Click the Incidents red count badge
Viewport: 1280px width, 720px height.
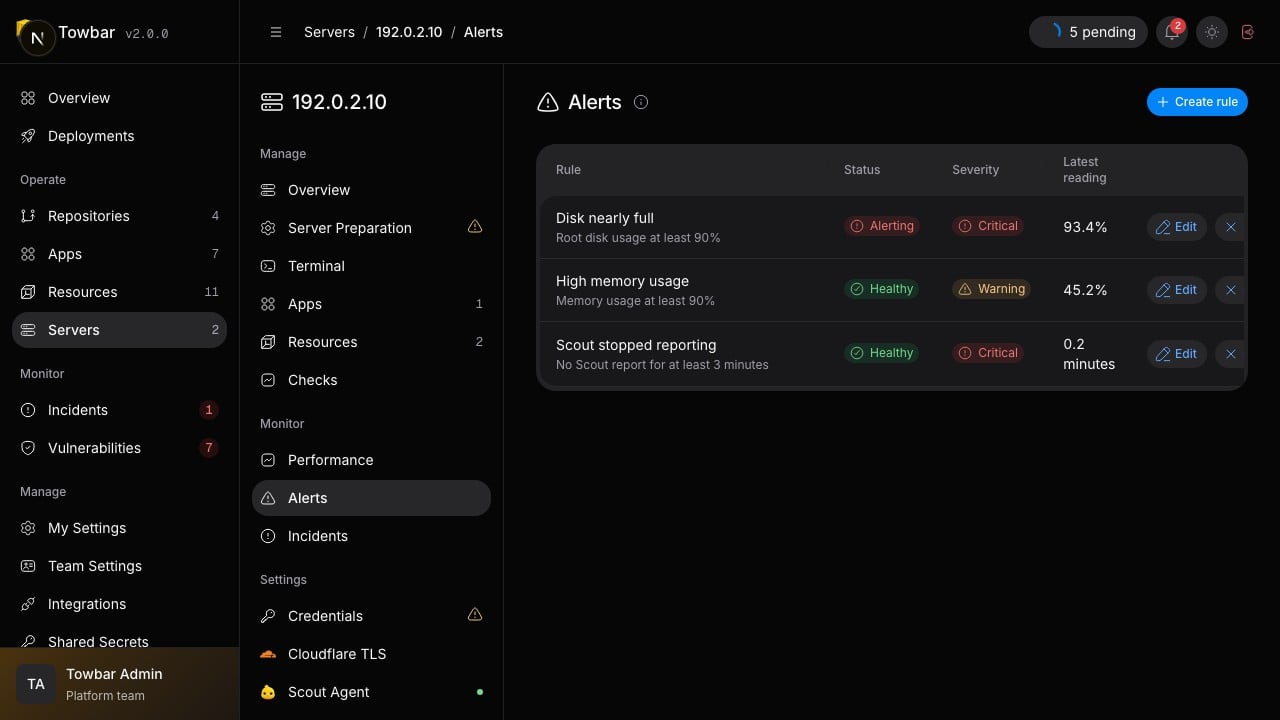pos(208,410)
